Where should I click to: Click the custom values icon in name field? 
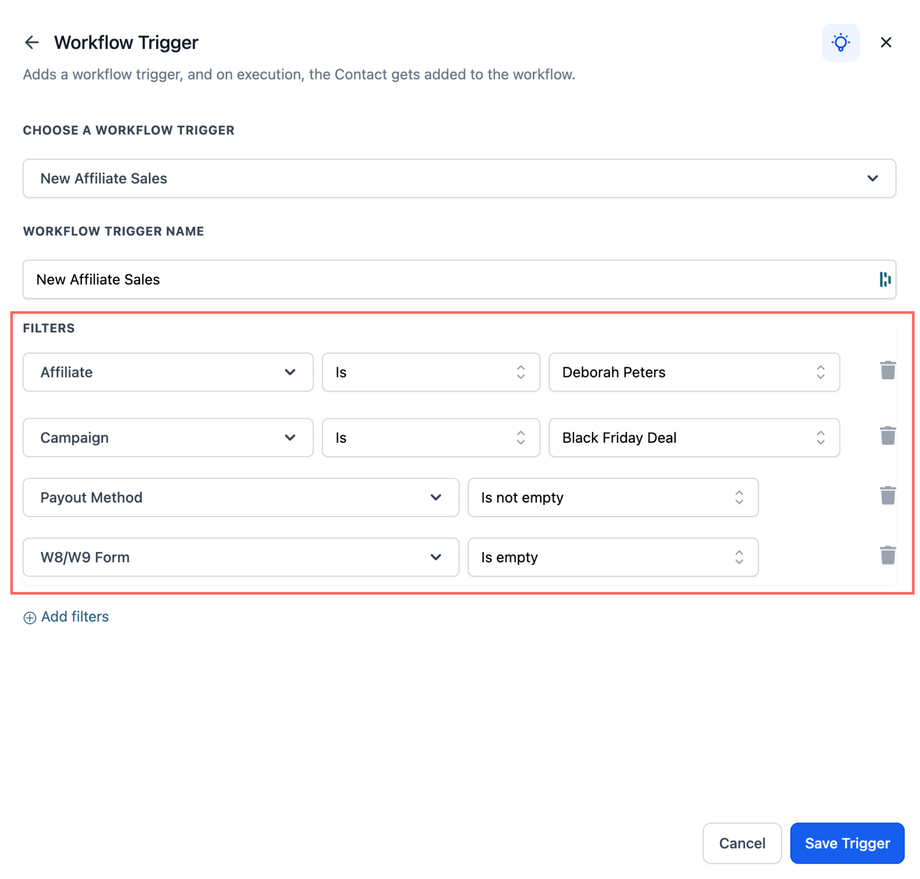885,280
